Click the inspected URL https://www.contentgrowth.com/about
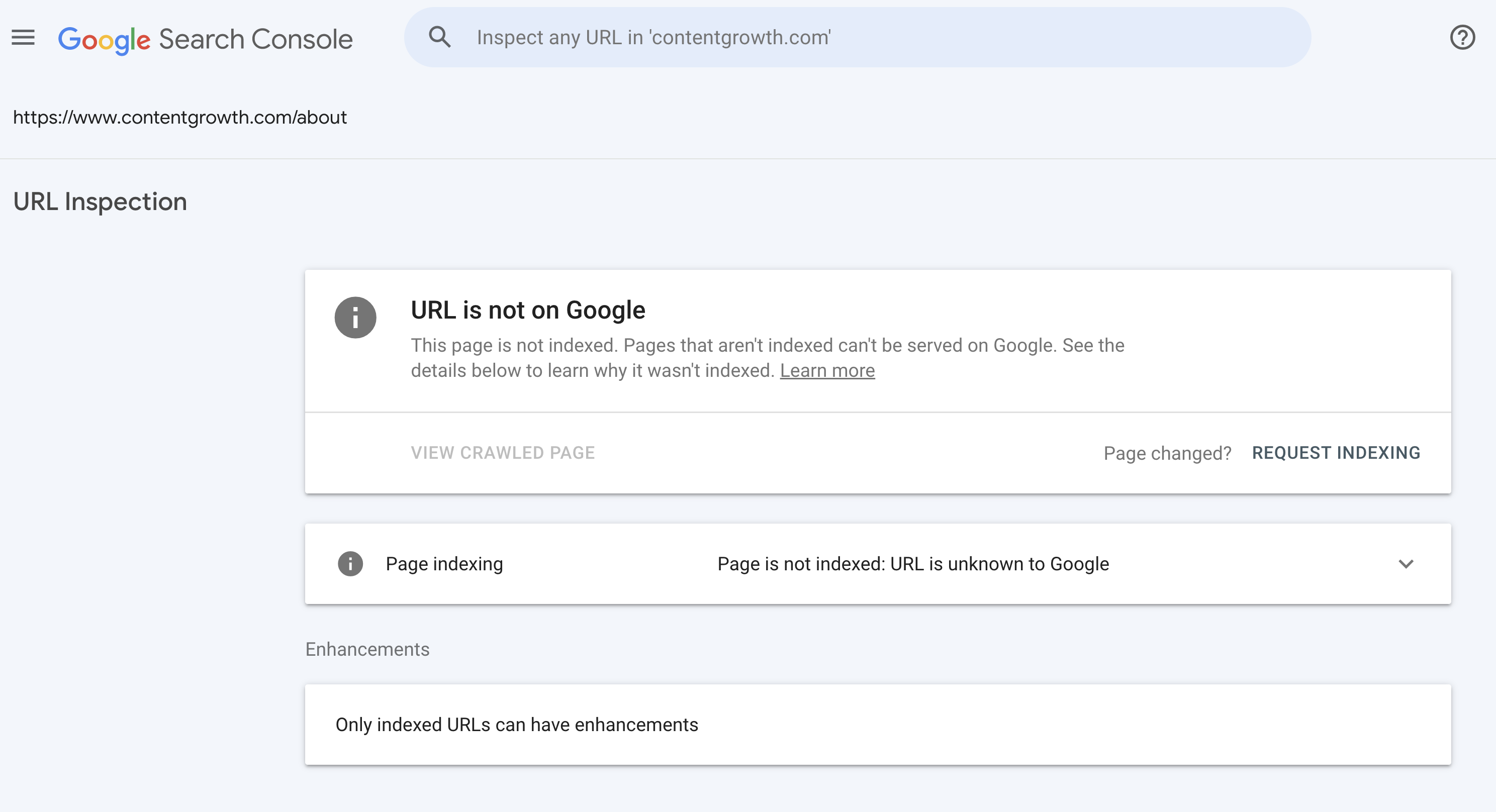This screenshot has width=1496, height=812. point(180,117)
